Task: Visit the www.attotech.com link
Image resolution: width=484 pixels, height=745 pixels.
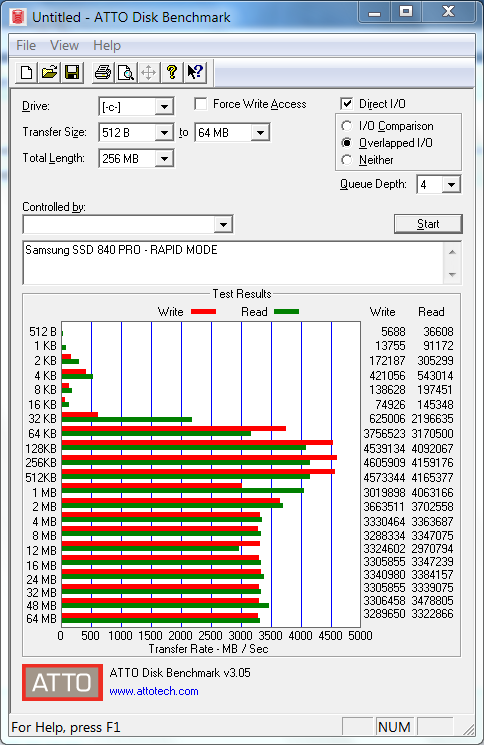Action: (x=154, y=691)
